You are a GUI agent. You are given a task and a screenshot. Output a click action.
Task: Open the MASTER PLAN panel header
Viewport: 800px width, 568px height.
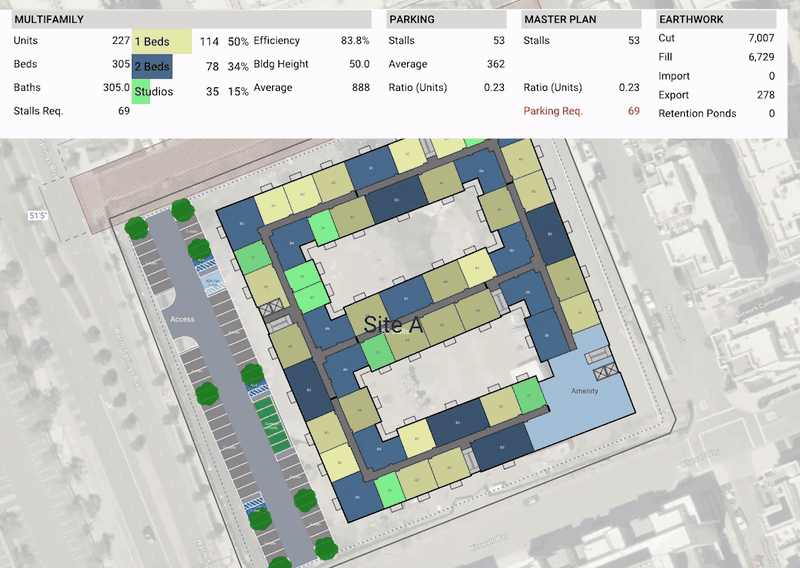[x=581, y=19]
